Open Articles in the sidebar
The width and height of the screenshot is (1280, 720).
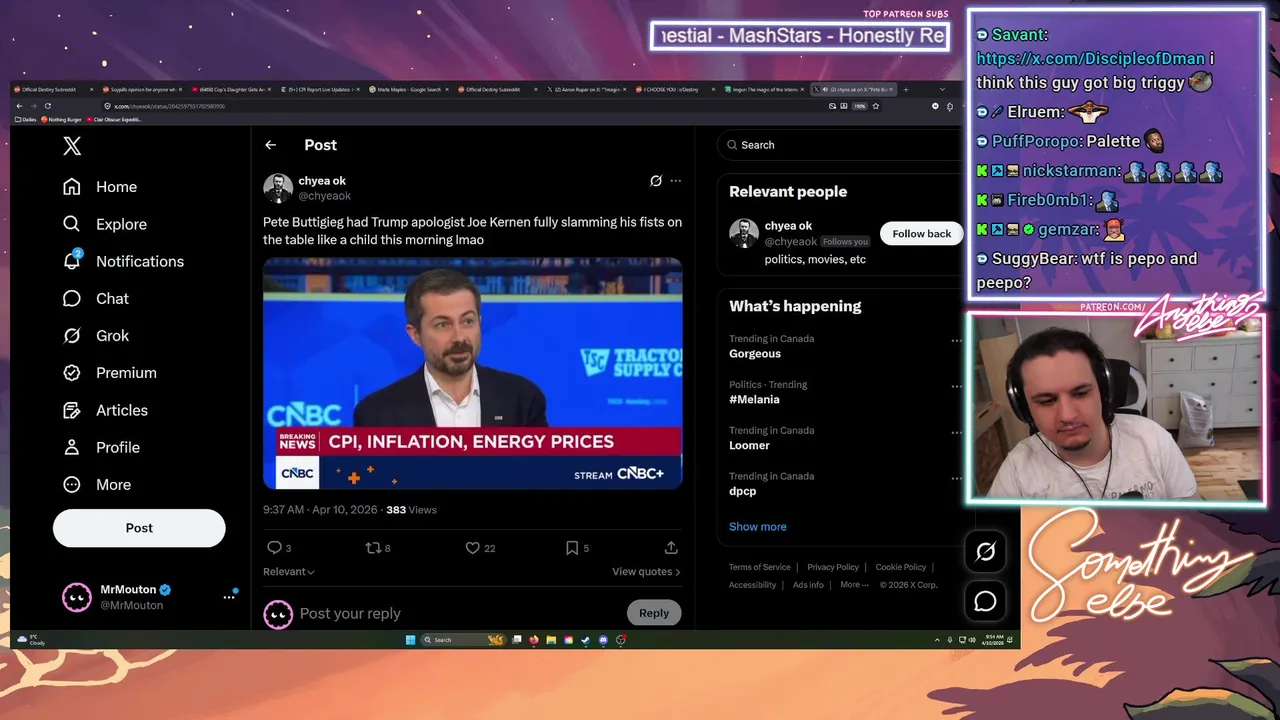(x=105, y=410)
